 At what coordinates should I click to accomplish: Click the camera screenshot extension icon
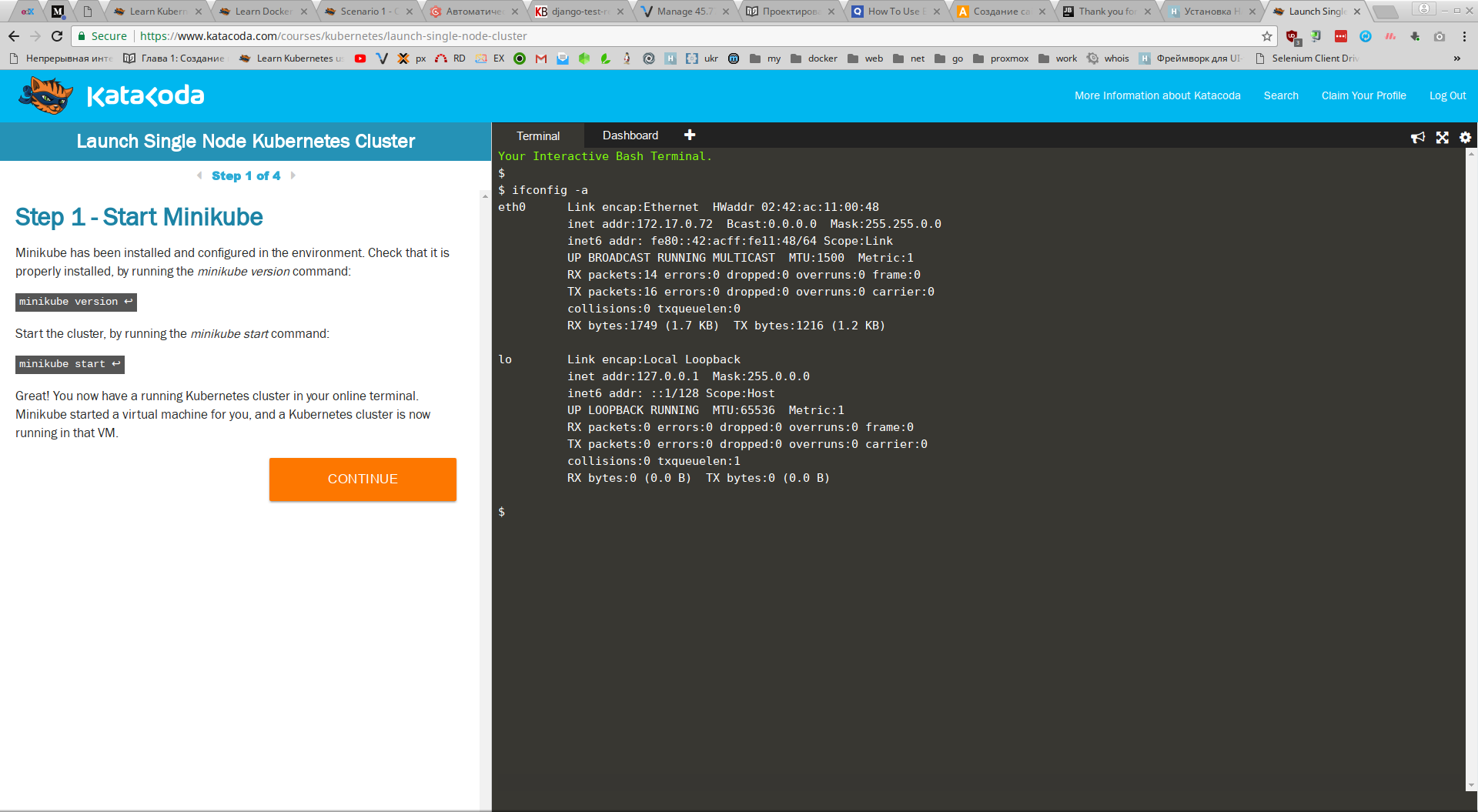pyautogui.click(x=1440, y=36)
